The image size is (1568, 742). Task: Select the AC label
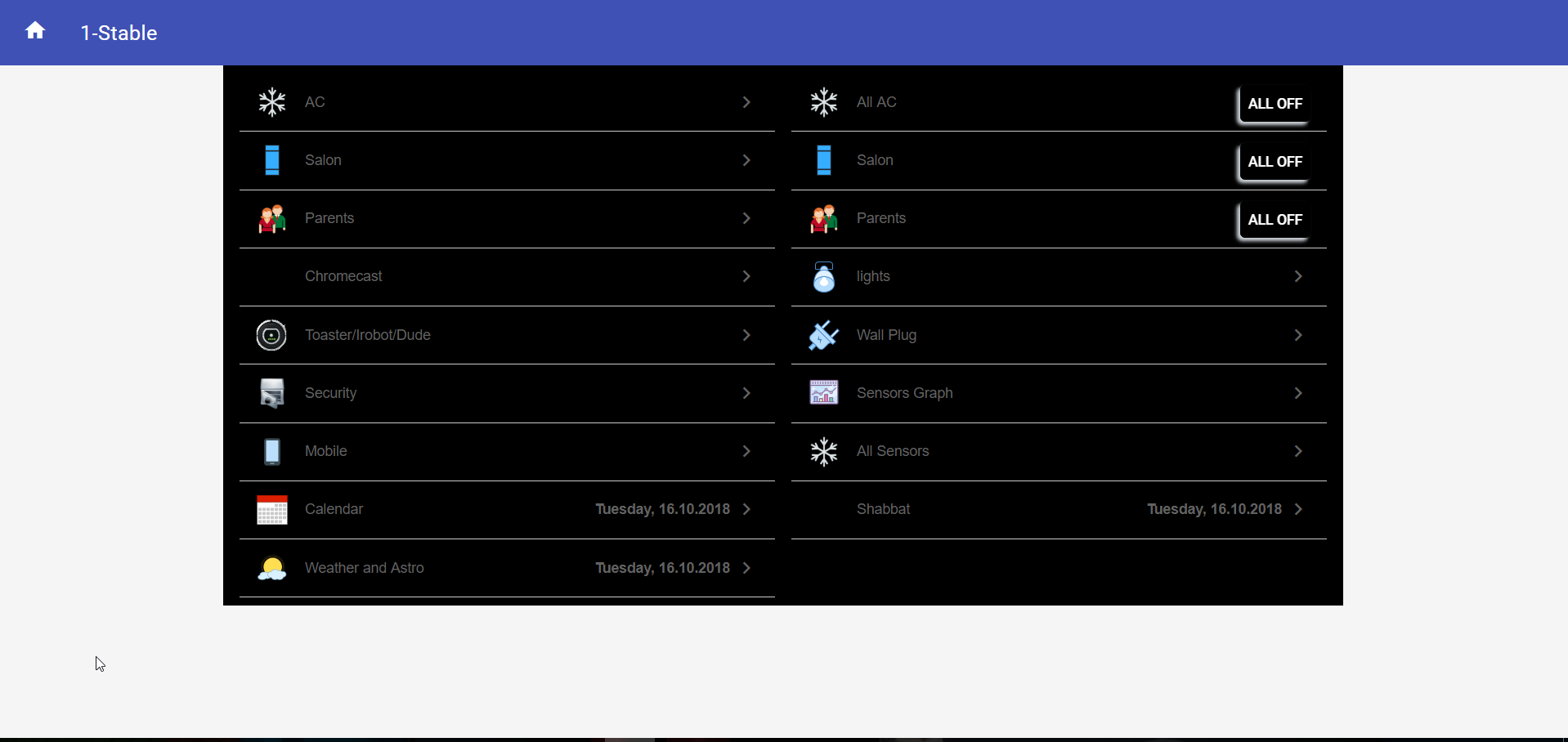(315, 102)
